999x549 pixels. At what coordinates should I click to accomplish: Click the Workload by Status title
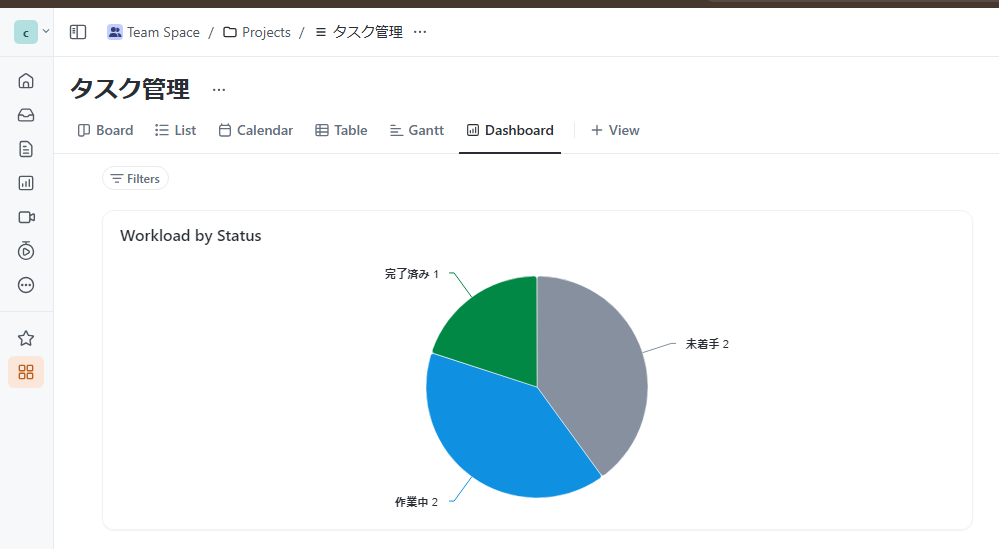[190, 236]
